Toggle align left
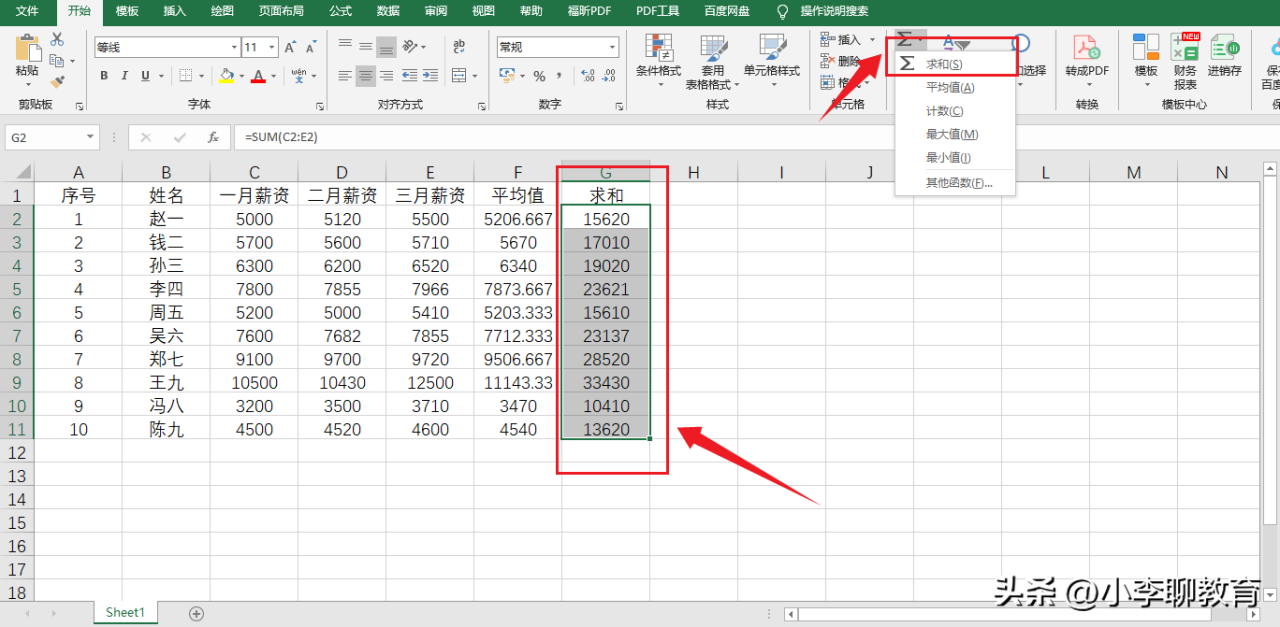The image size is (1280, 627). tap(345, 76)
